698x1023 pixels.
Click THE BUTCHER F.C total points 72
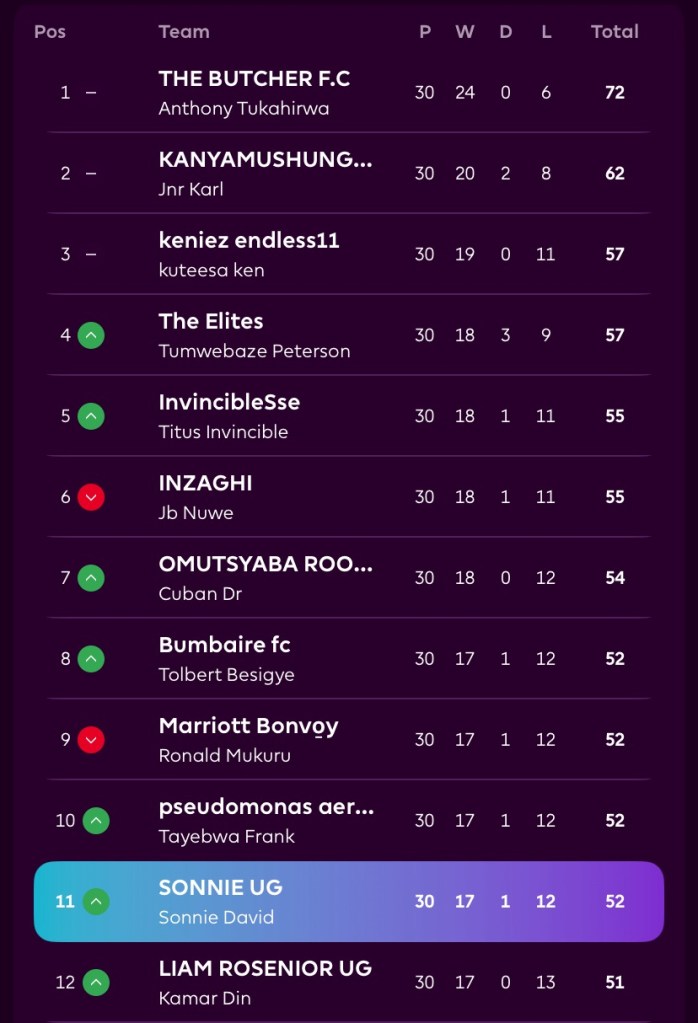(614, 93)
